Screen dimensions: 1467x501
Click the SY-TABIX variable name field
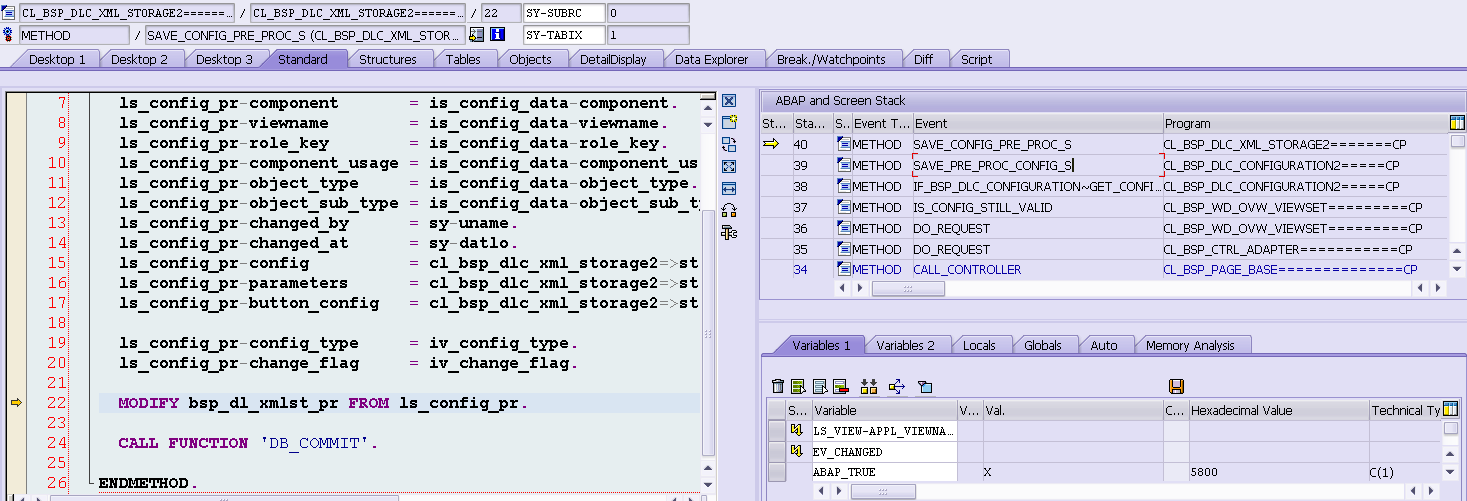(564, 35)
